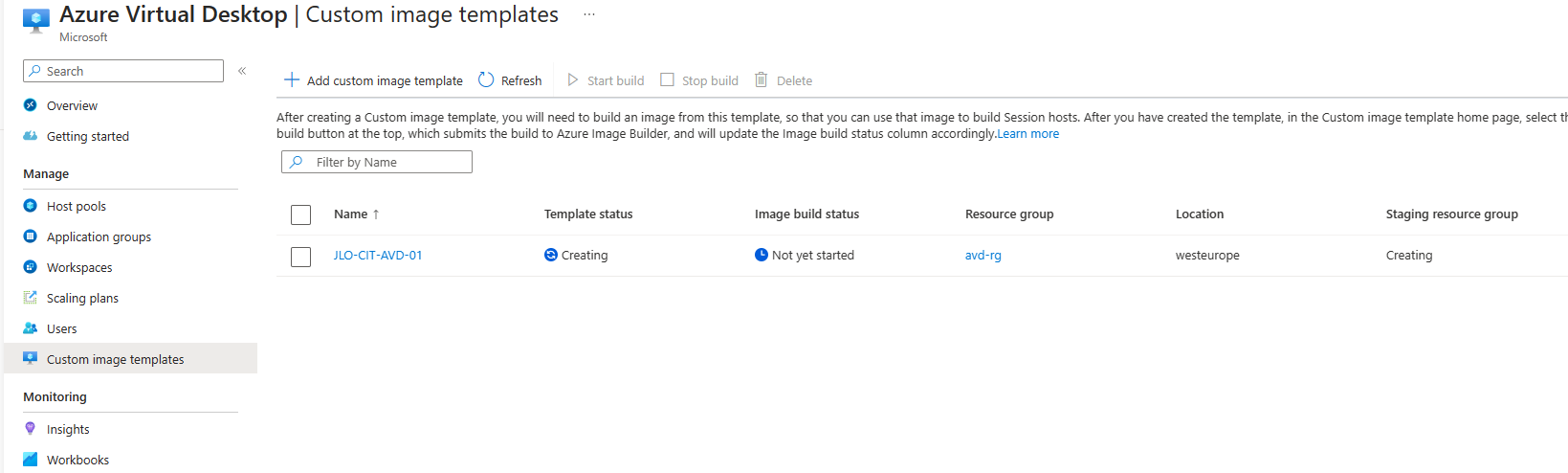
Task: Click the Refresh circular arrow icon
Action: coord(486,80)
